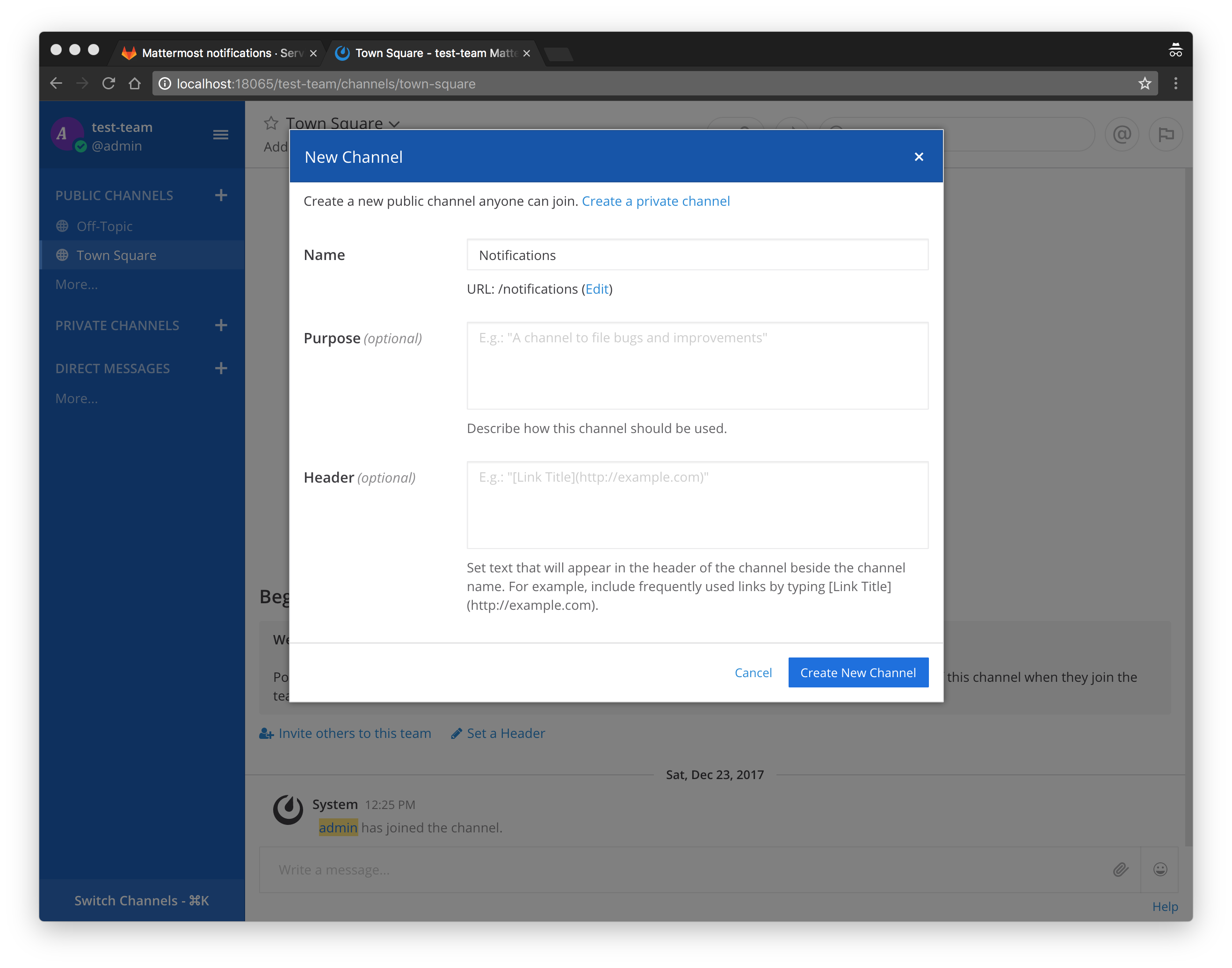Switch to the Mattermost notifications browser tab
1232x968 pixels.
click(215, 53)
